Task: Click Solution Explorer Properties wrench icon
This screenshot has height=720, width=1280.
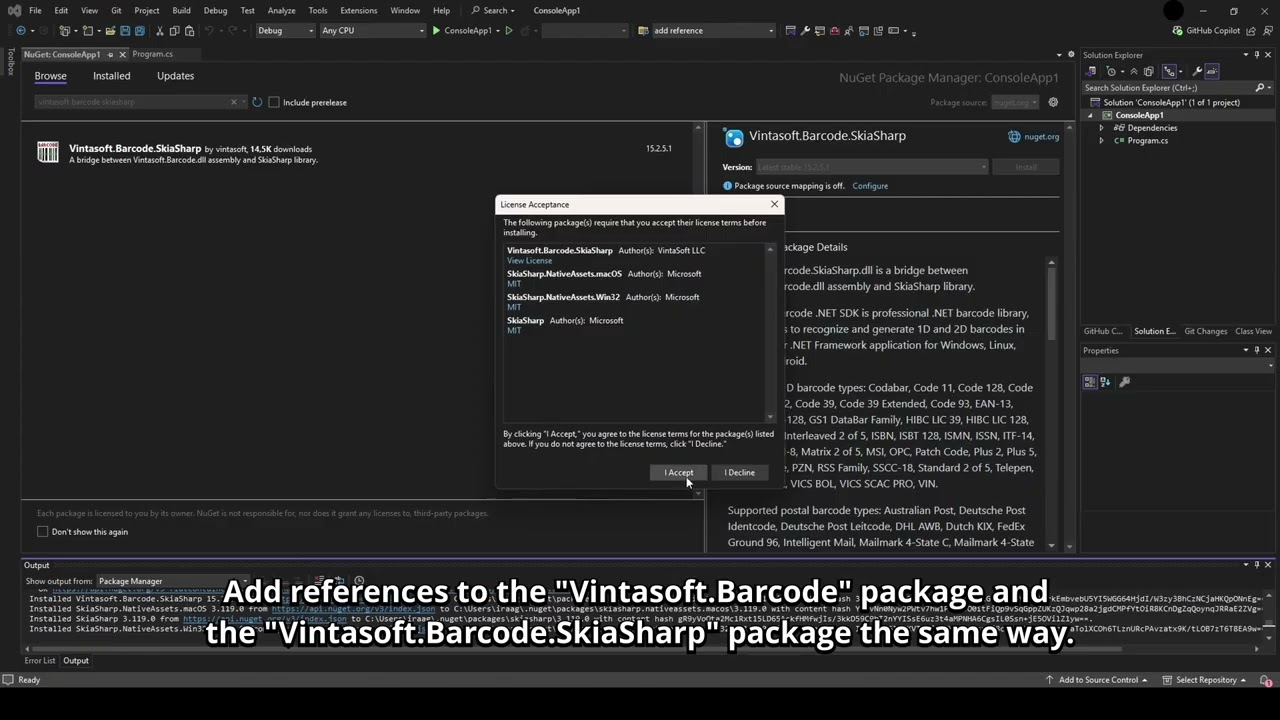Action: [1197, 71]
